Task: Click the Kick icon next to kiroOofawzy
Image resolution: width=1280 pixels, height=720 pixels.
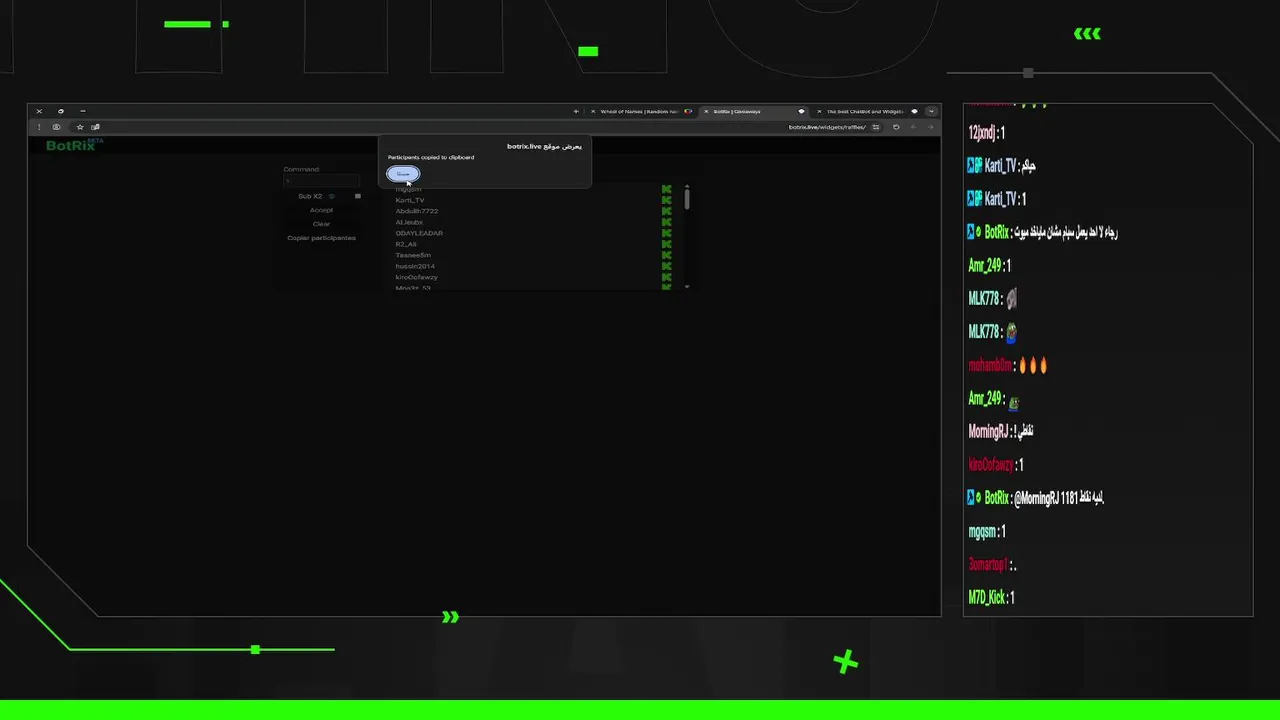Action: [x=666, y=277]
